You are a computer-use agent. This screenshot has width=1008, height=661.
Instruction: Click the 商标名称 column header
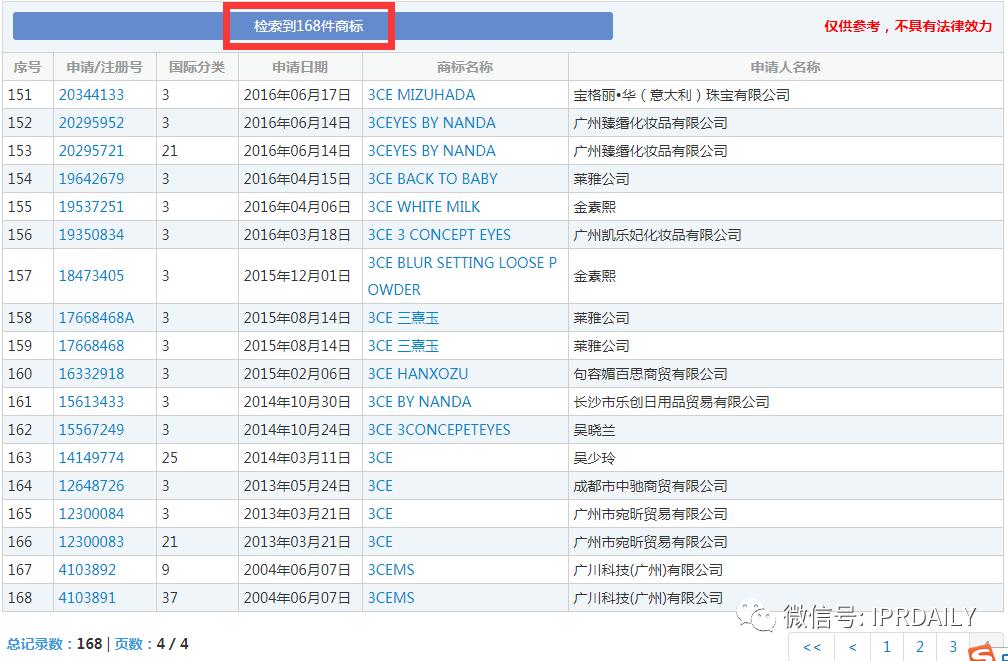pyautogui.click(x=461, y=67)
